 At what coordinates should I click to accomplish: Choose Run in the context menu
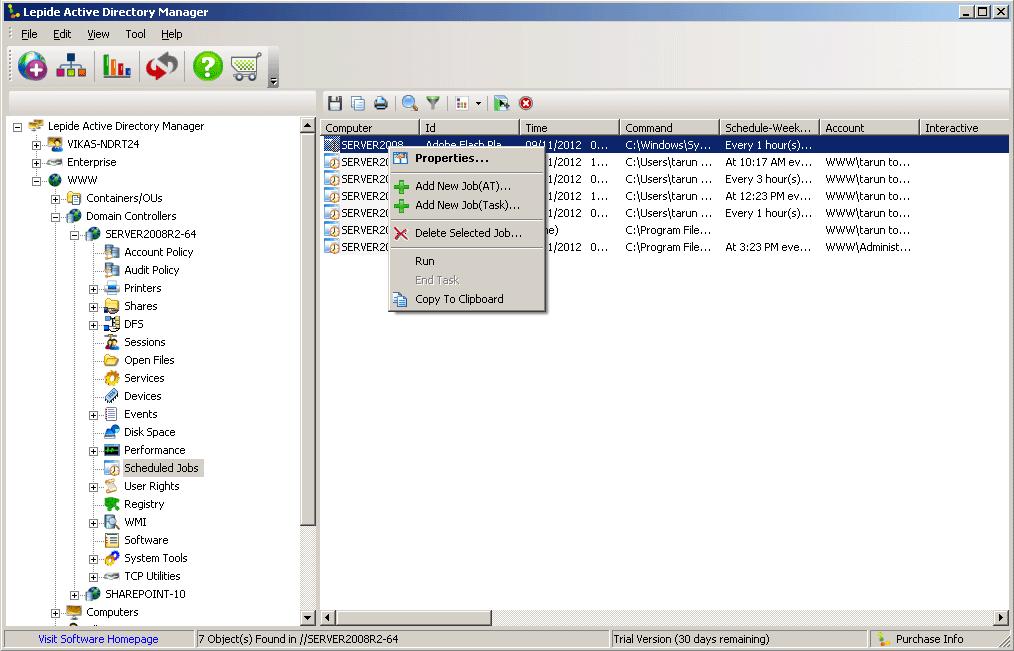pos(466,261)
